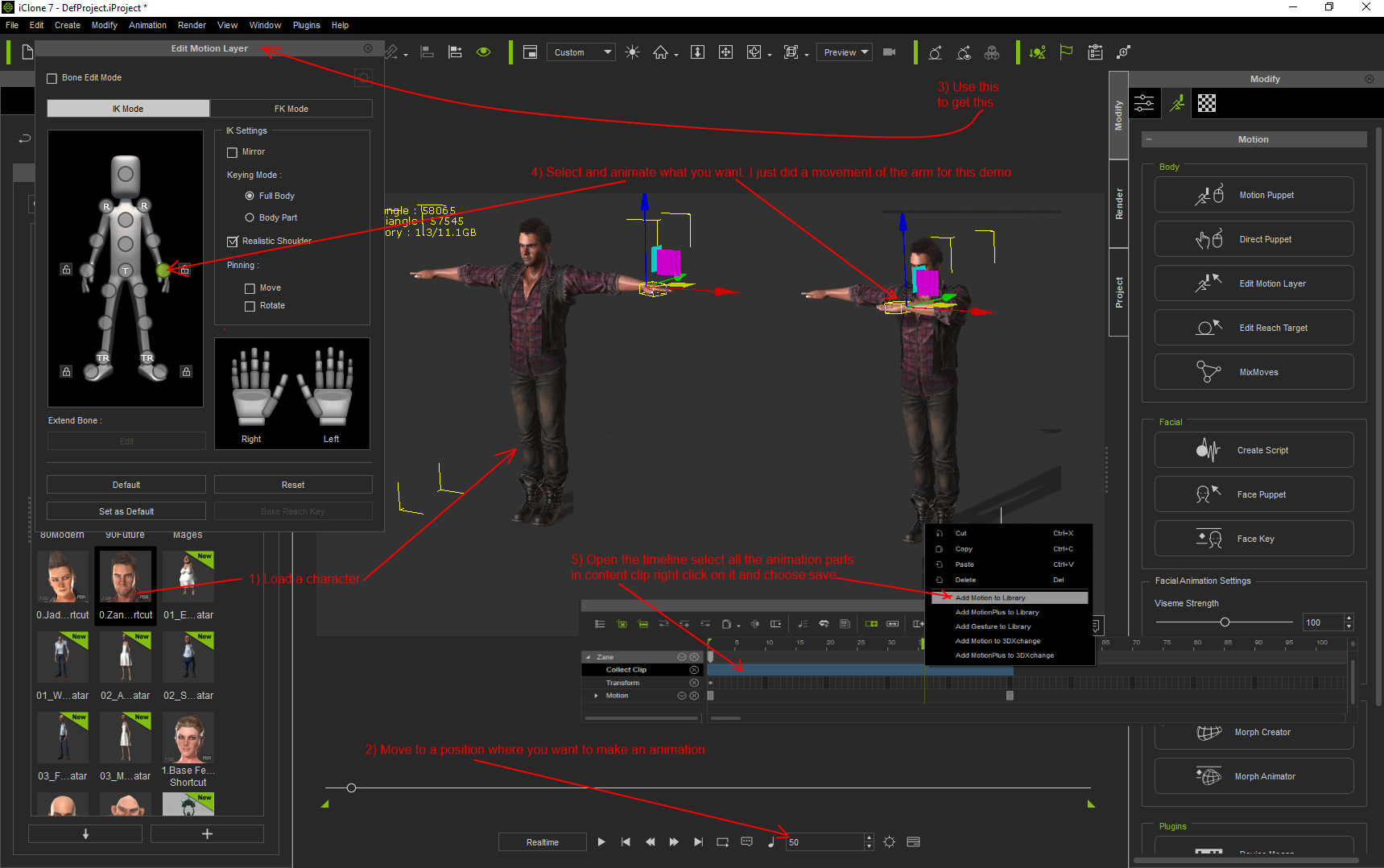
Task: Click the green flag icon in toolbar
Action: coord(1066,52)
